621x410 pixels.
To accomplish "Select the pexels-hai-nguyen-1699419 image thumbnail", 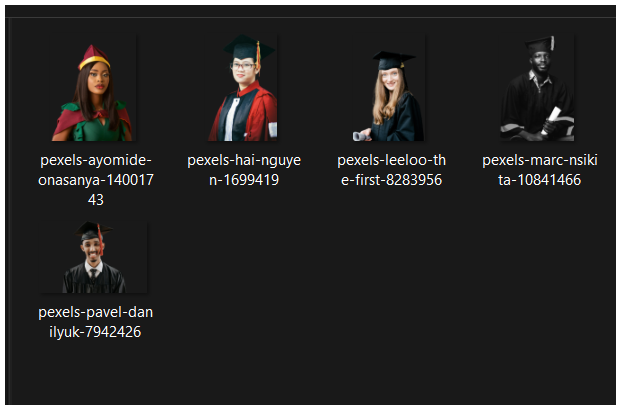I will click(x=242, y=88).
